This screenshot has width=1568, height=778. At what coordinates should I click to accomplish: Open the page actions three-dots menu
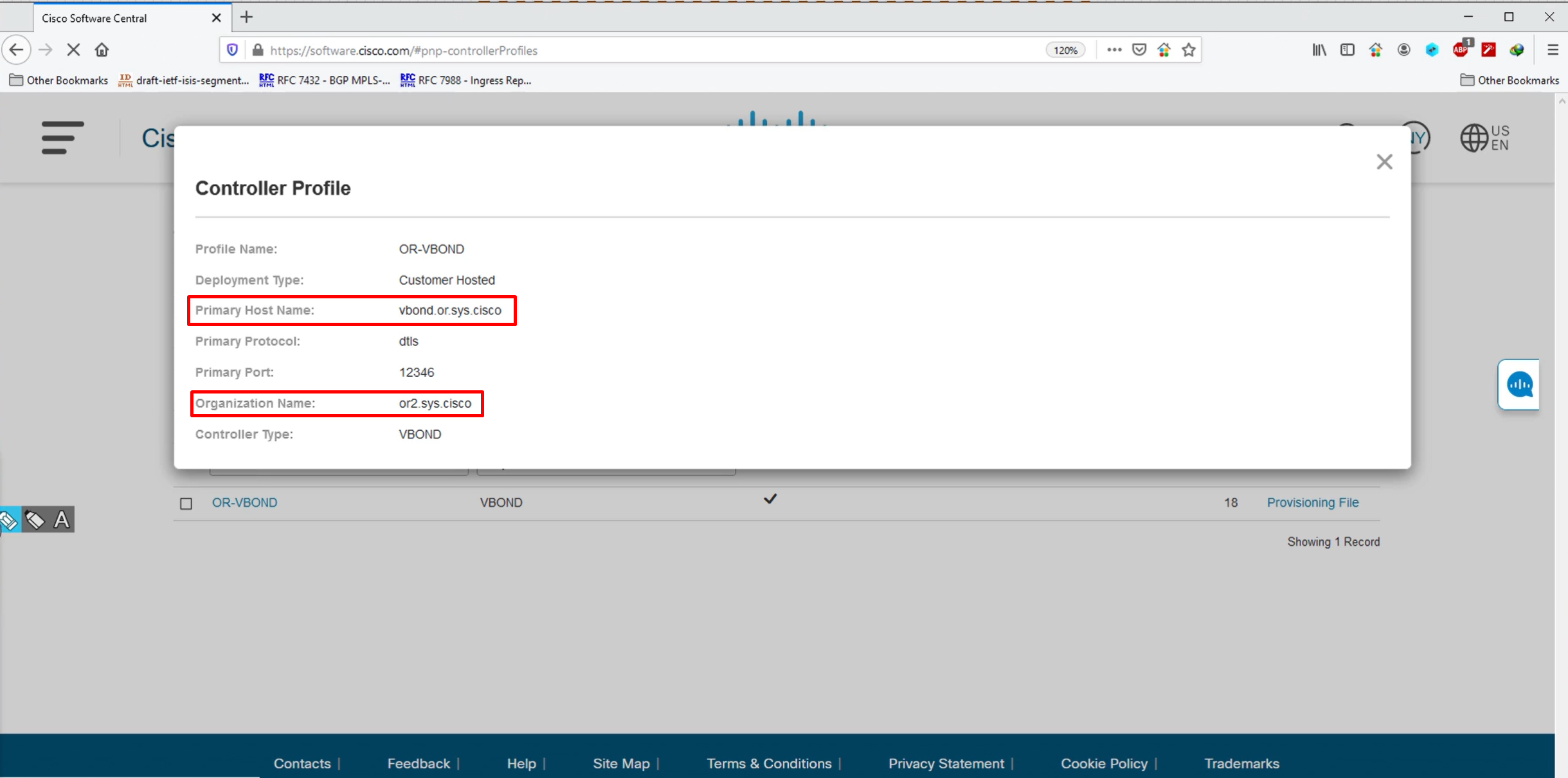click(x=1114, y=50)
